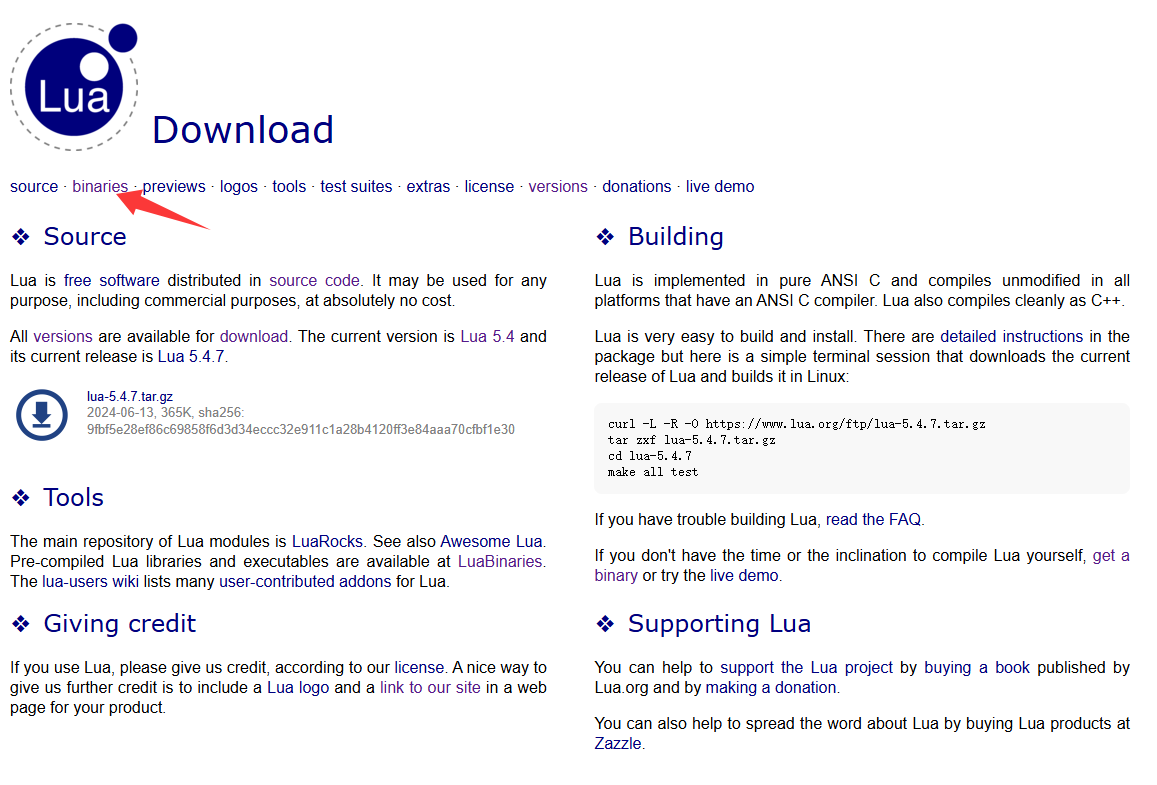
Task: Click the sha256 hash string text
Action: click(x=301, y=429)
